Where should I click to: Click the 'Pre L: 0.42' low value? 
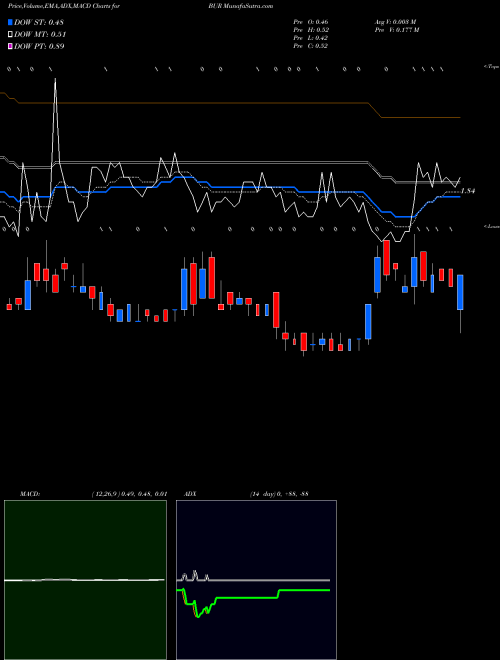pyautogui.click(x=311, y=38)
